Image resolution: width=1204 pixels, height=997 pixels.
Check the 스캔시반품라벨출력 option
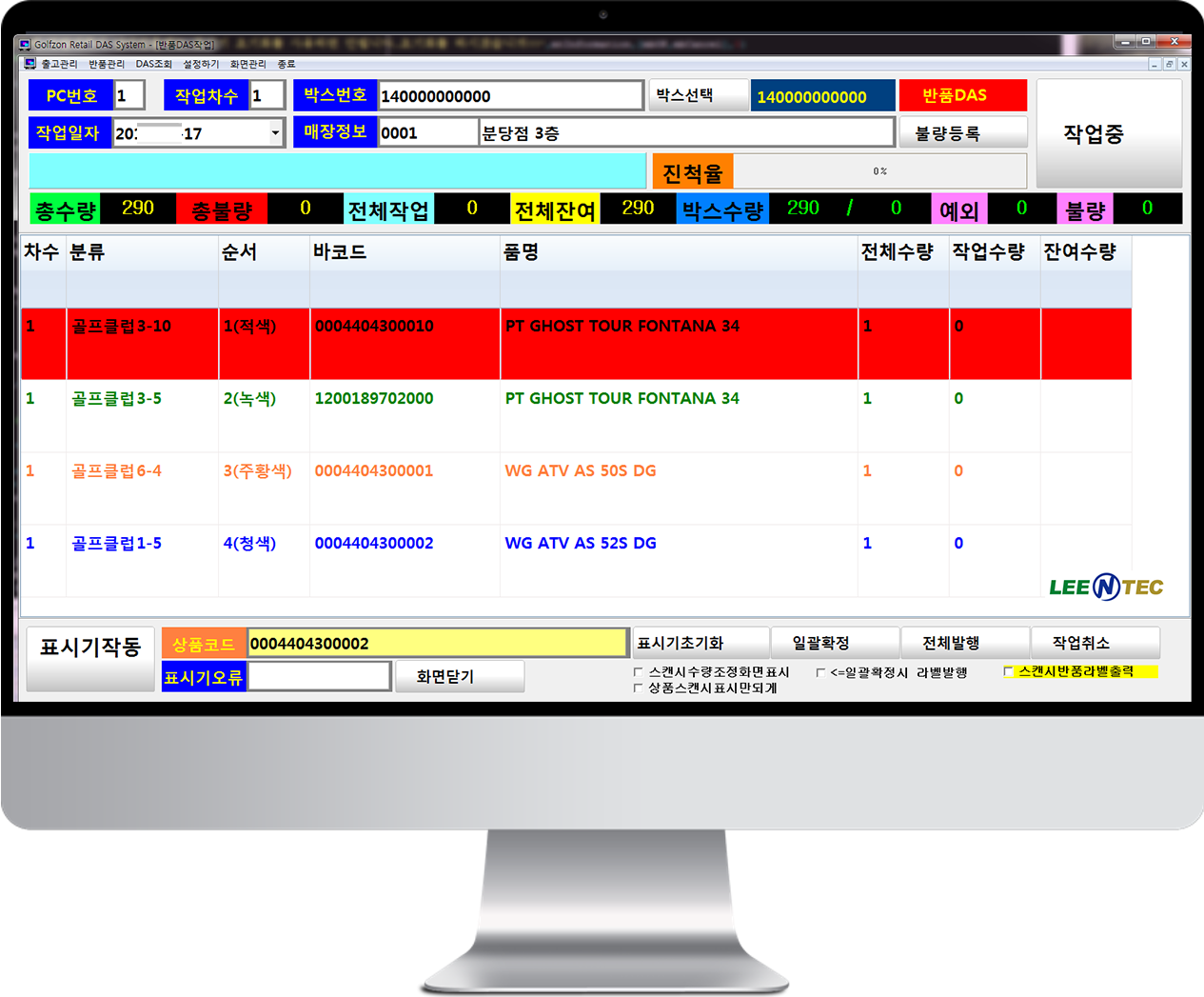1008,671
